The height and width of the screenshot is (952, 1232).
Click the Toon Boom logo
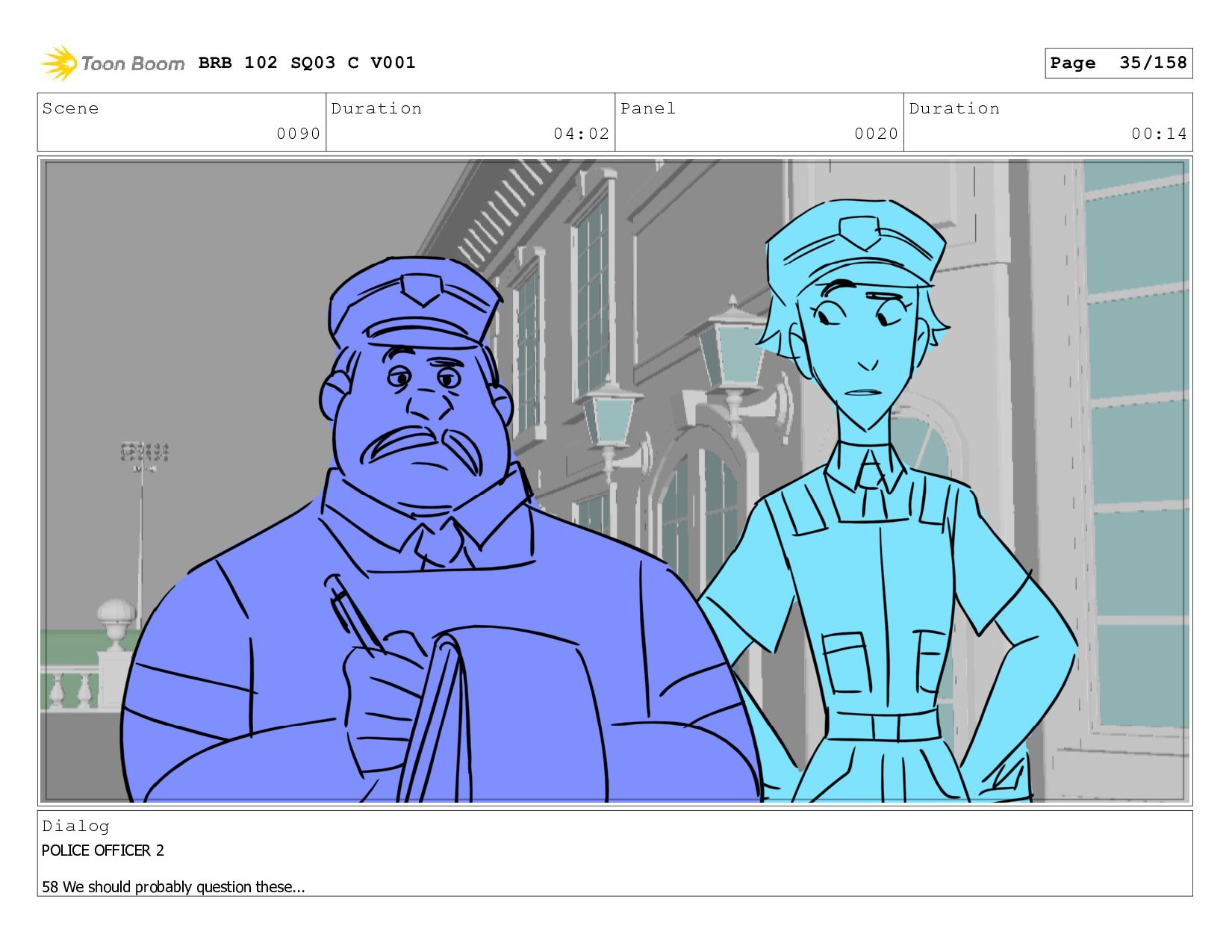point(112,63)
